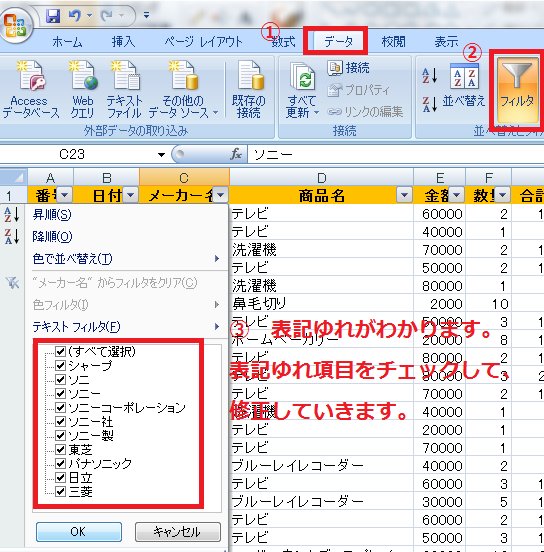Switch to the 挿入 tab
544x552 pixels.
tap(123, 42)
